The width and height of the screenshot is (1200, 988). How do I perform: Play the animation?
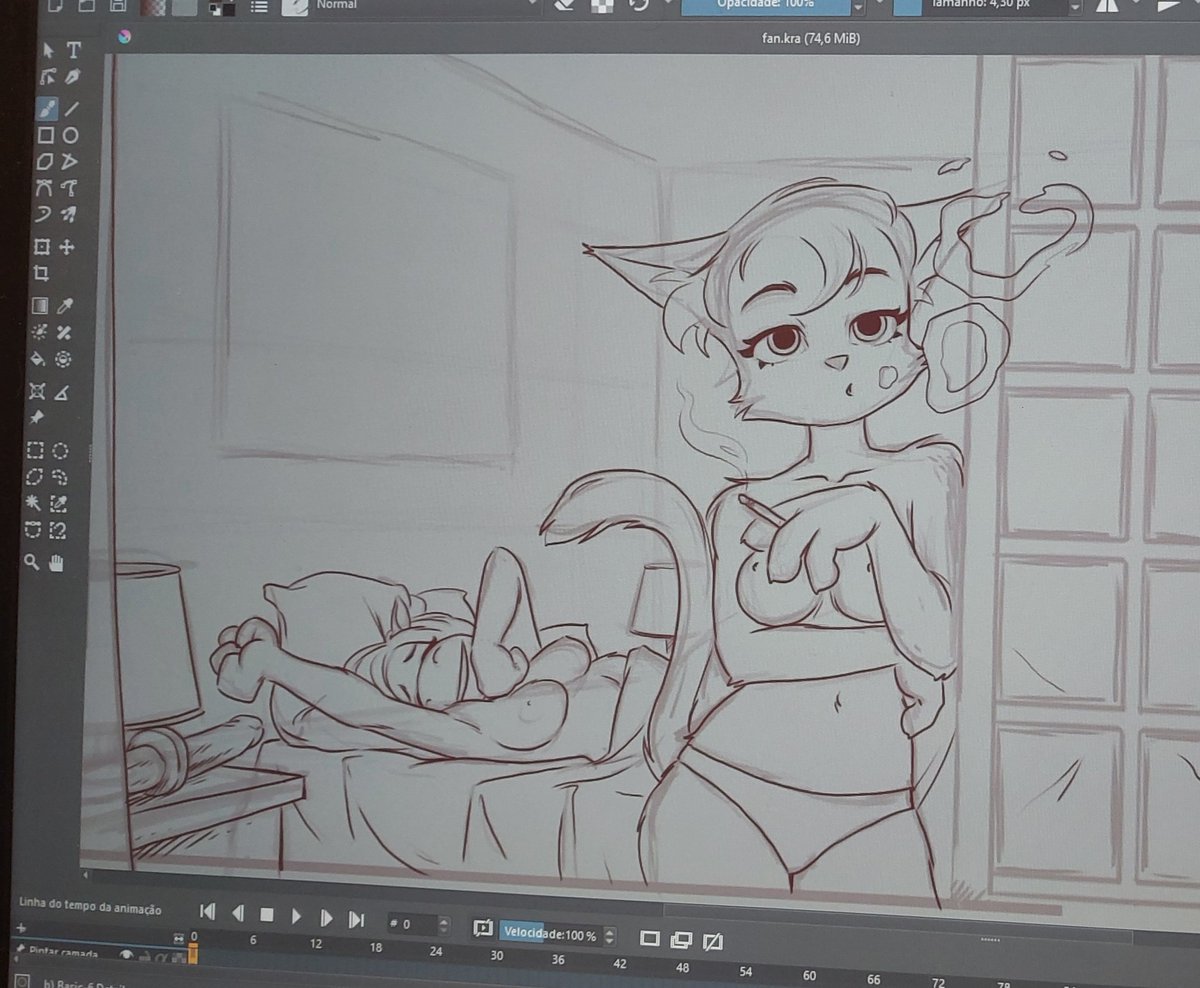click(296, 914)
